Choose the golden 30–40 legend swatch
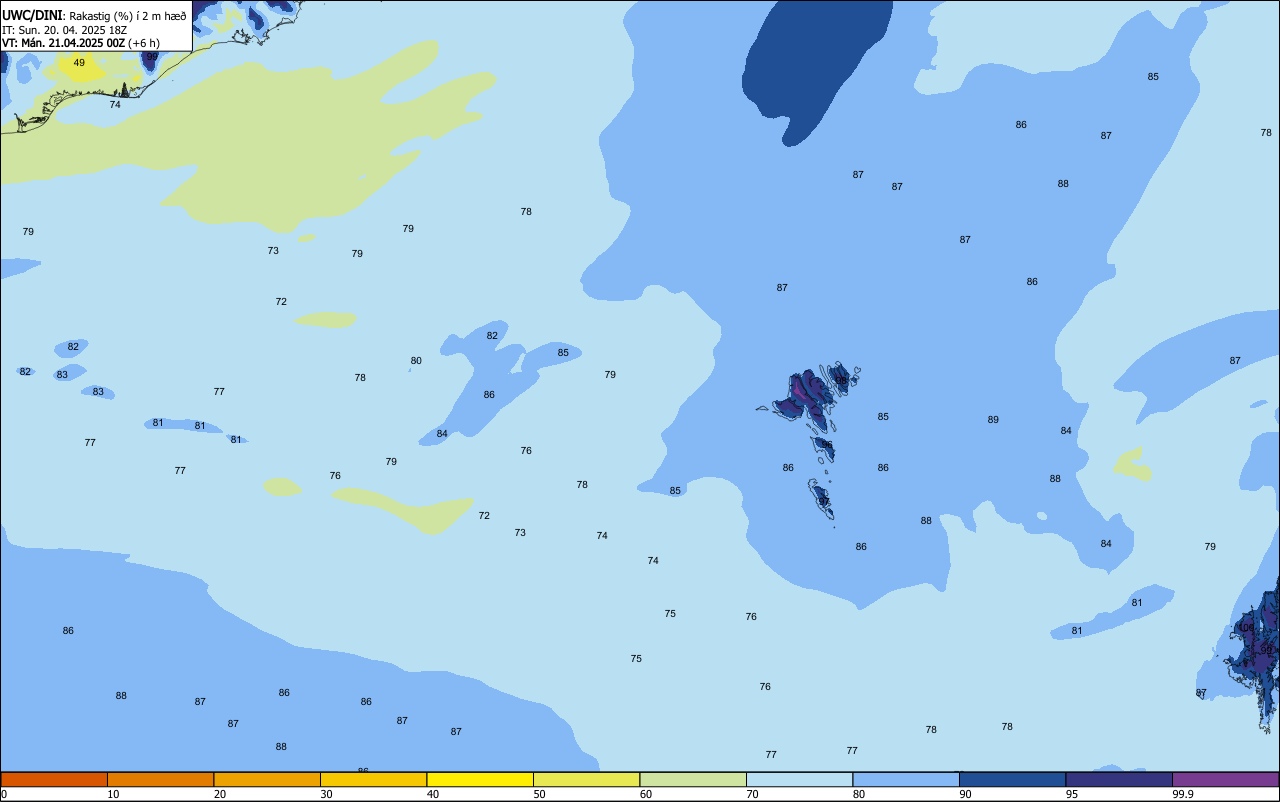The width and height of the screenshot is (1280, 802). pos(373,779)
